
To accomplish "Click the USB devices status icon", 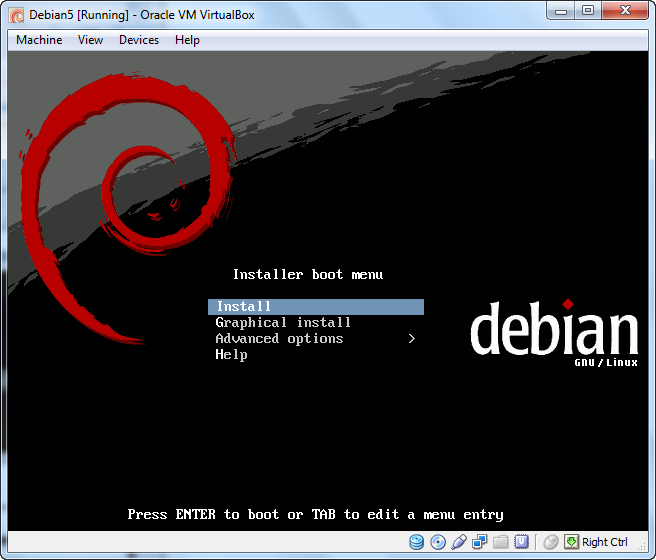I will 459,542.
